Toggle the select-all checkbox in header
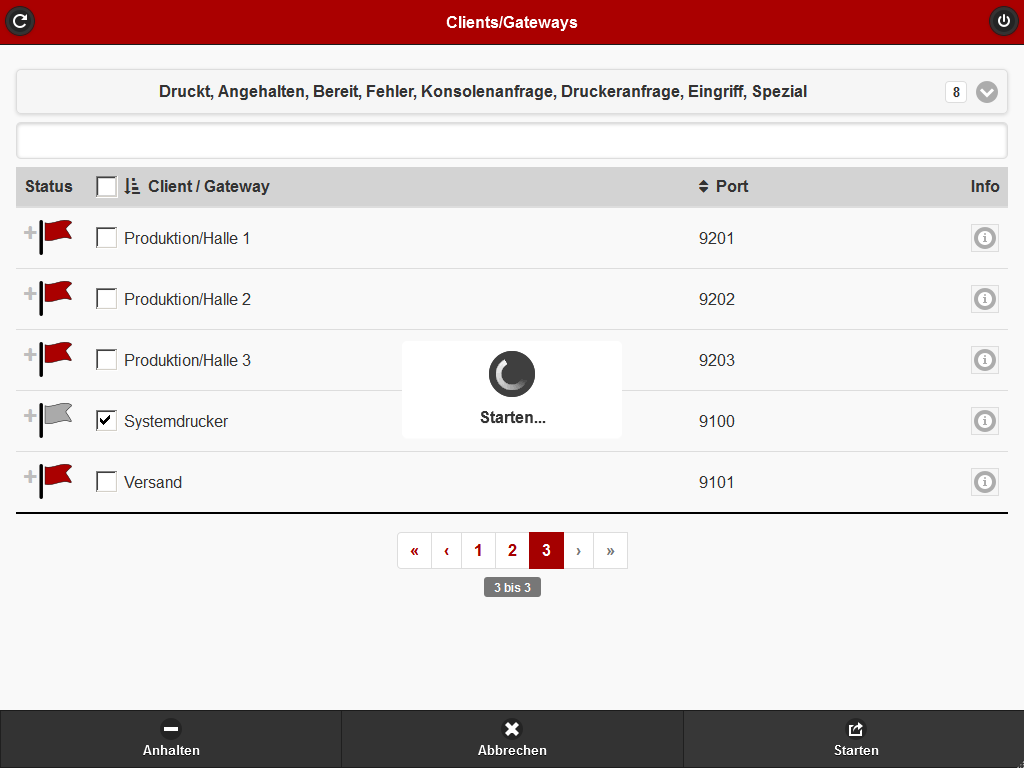Viewport: 1024px width, 768px height. pyautogui.click(x=106, y=187)
